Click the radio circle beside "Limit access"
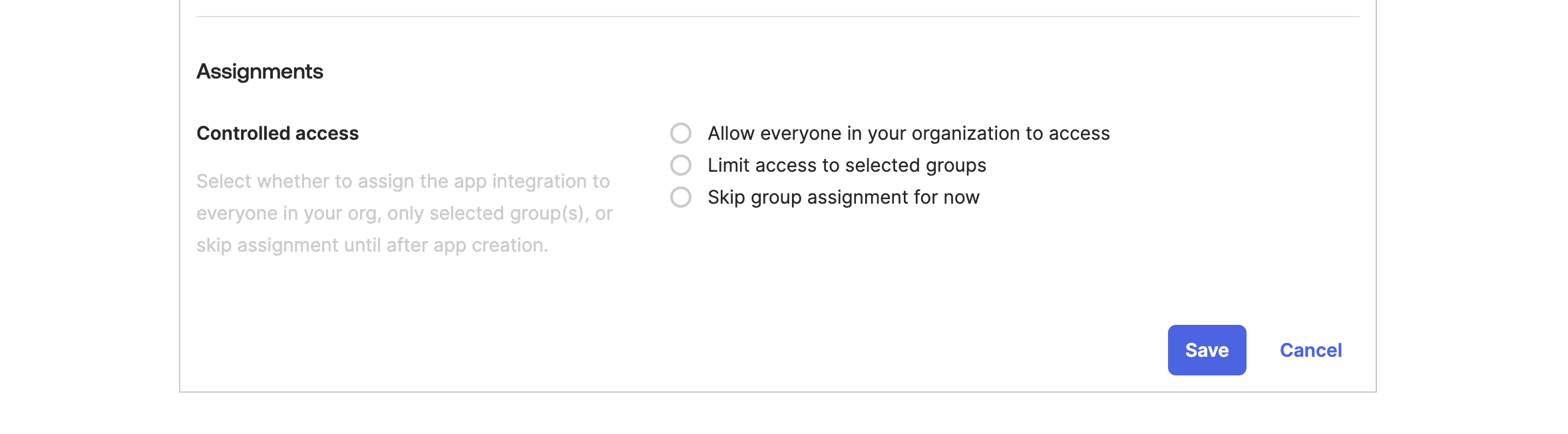 pos(682,166)
